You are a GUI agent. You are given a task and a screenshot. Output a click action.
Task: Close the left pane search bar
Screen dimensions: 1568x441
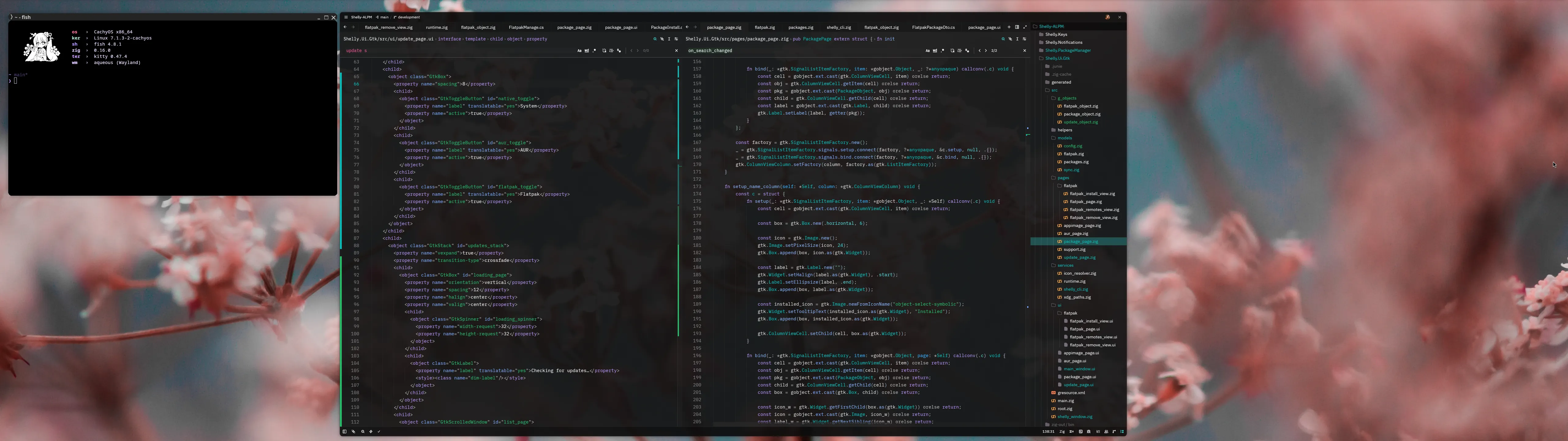pyautogui.click(x=676, y=51)
